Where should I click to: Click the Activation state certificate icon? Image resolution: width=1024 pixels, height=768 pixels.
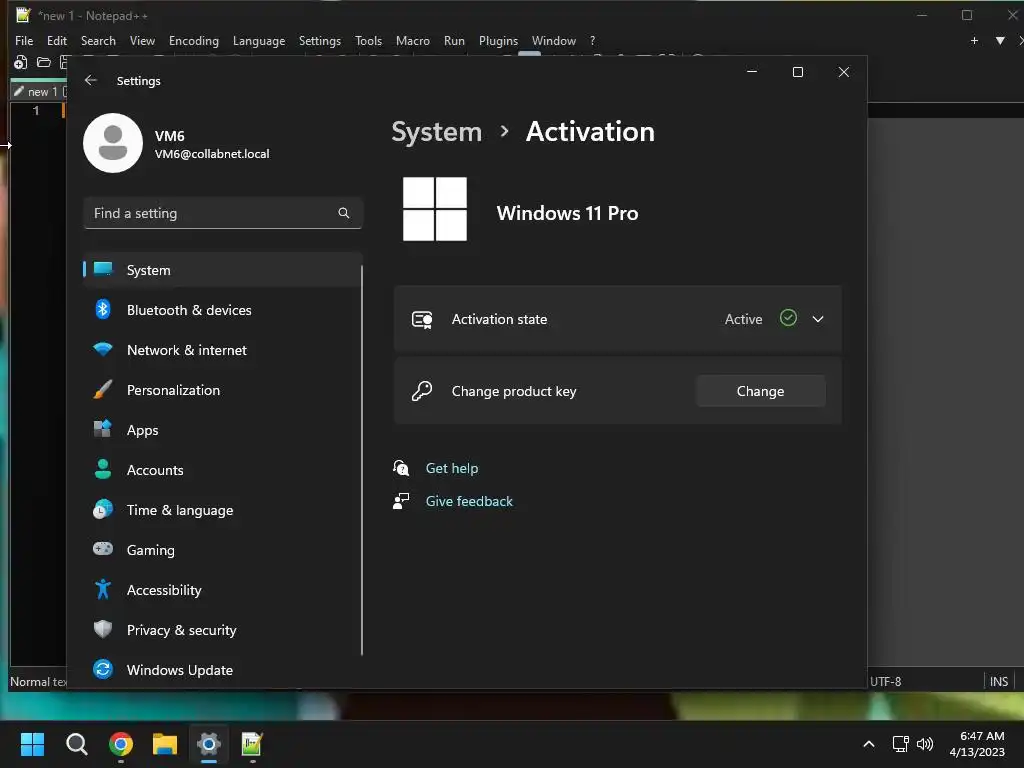coord(422,319)
